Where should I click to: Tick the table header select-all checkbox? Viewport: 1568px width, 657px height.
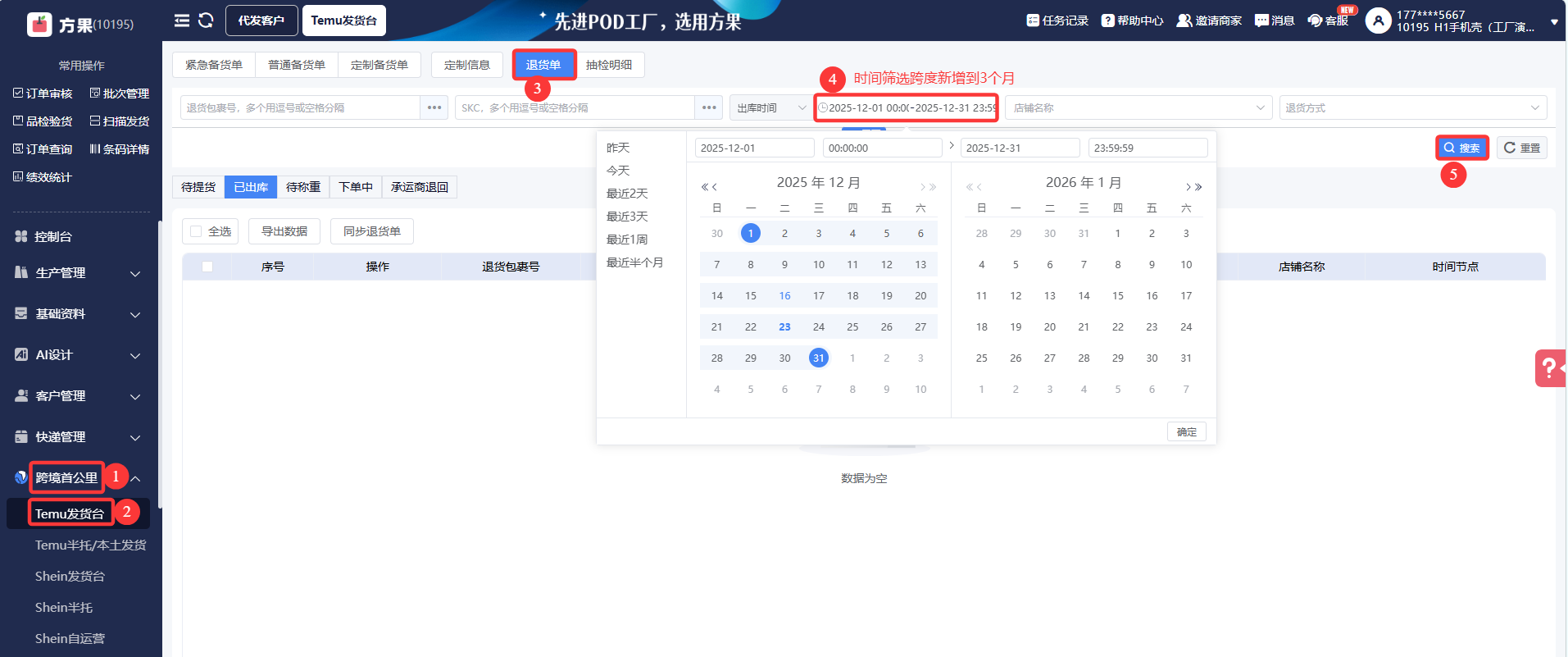[x=207, y=267]
